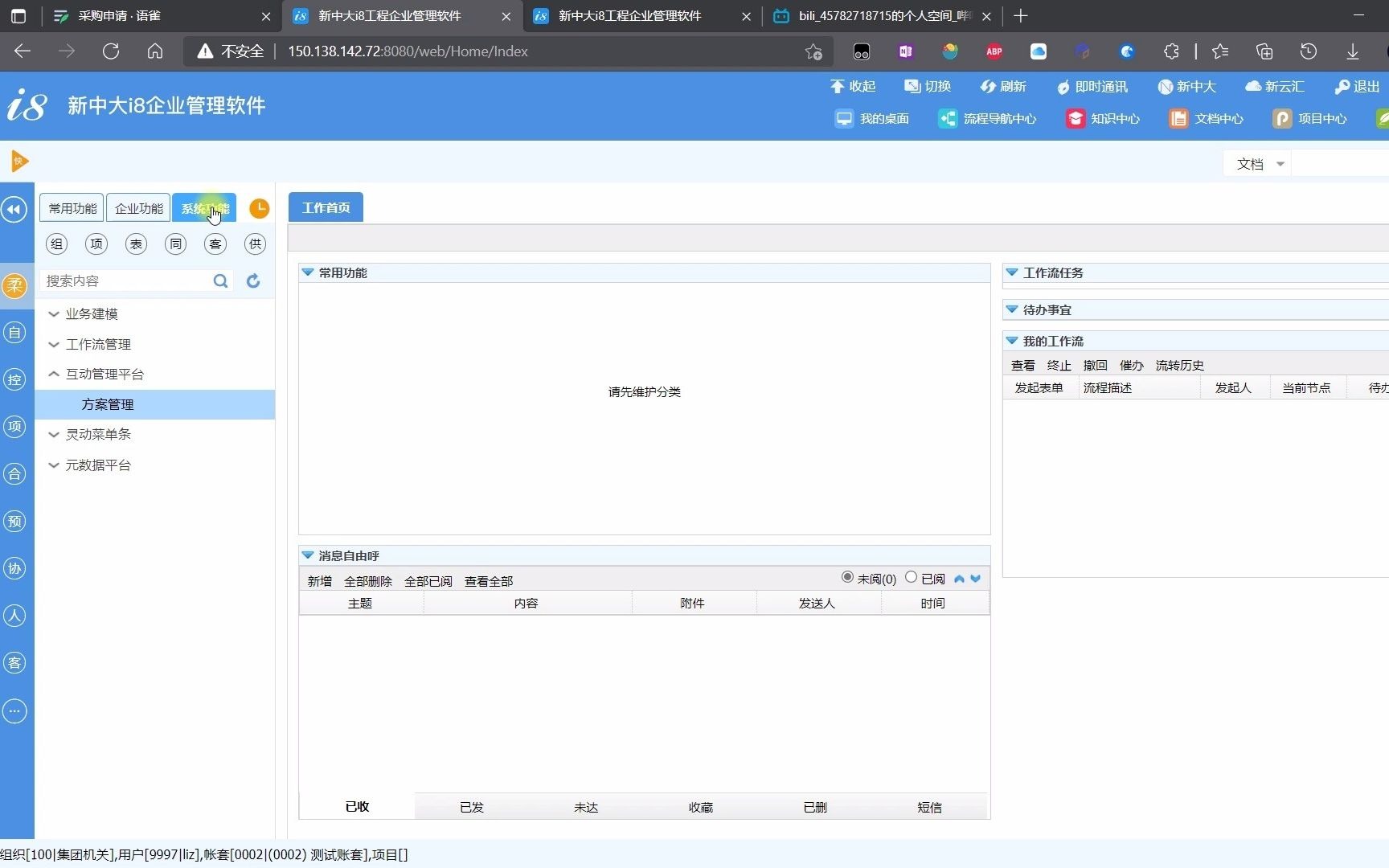Click 新增 in message panel
The image size is (1389, 868).
pos(319,581)
